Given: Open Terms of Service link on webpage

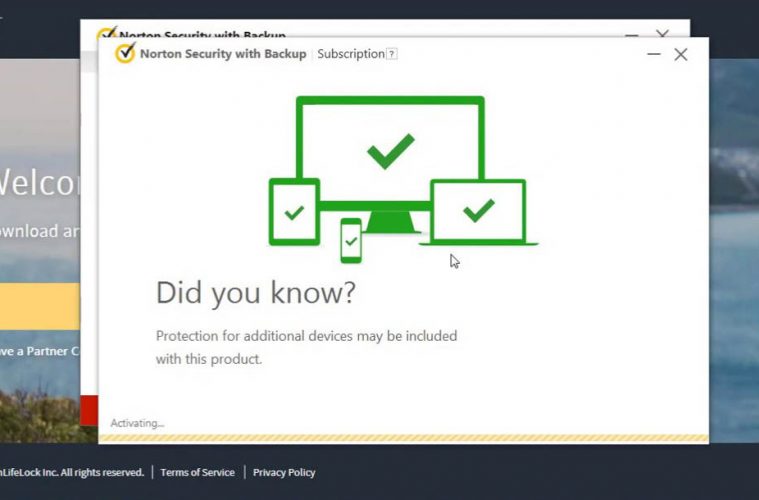Looking at the screenshot, I should (x=197, y=472).
